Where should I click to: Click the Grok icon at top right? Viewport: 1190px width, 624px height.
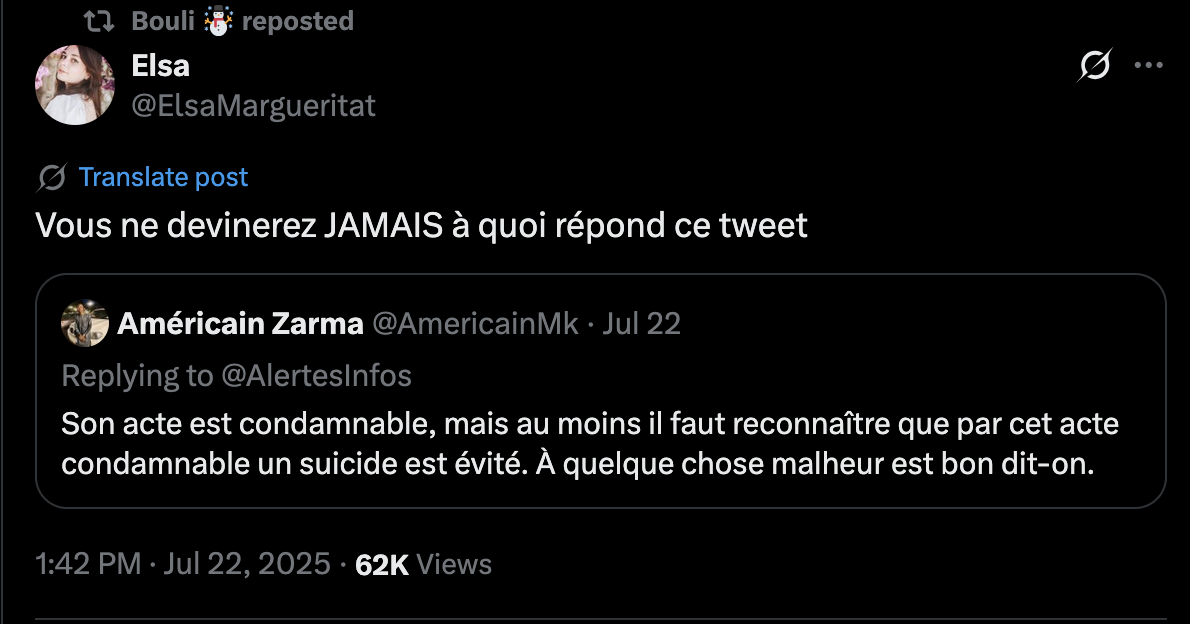pyautogui.click(x=1094, y=65)
